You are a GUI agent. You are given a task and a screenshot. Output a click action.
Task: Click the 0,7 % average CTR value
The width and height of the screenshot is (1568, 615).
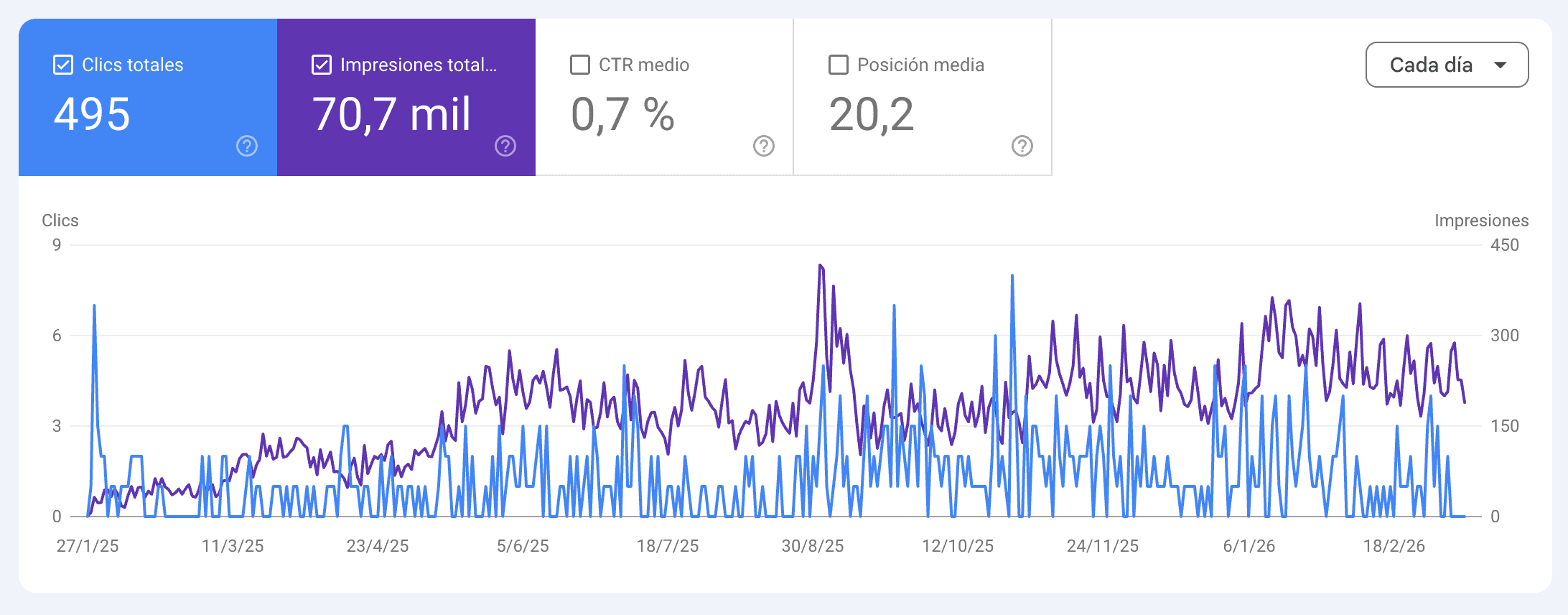click(622, 114)
